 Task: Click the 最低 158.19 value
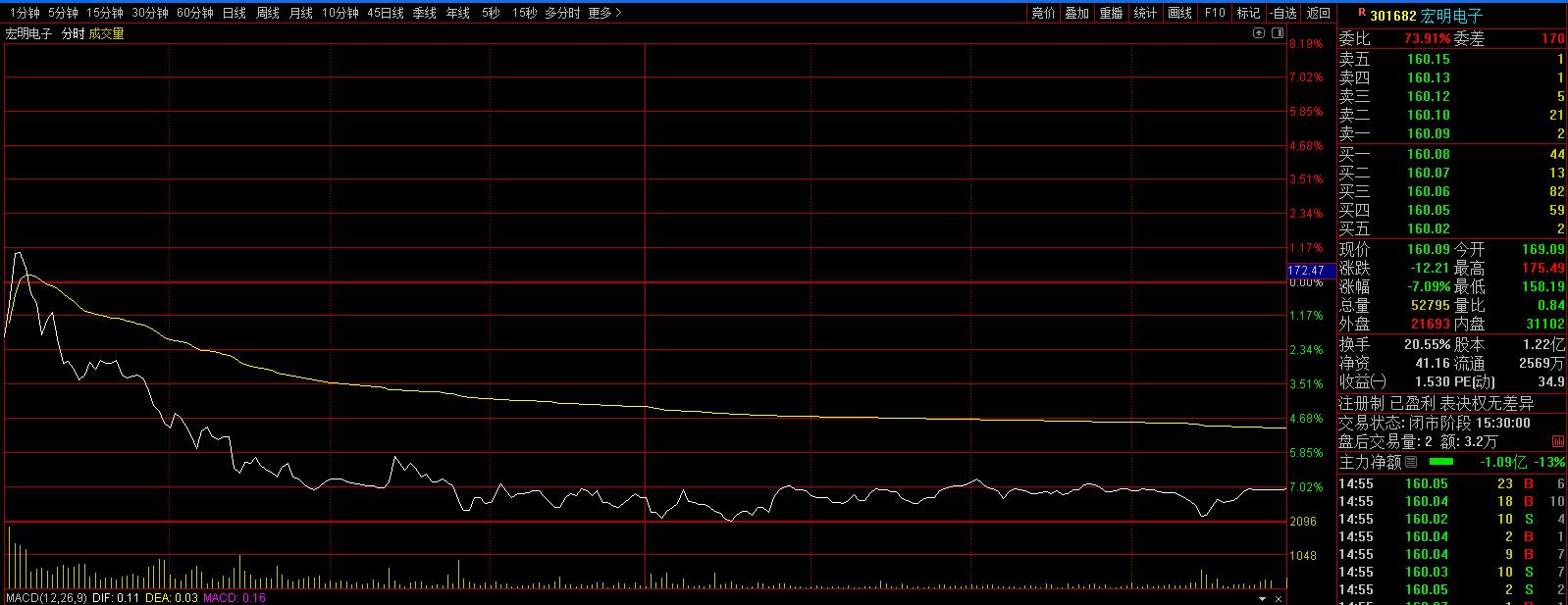tap(1543, 286)
